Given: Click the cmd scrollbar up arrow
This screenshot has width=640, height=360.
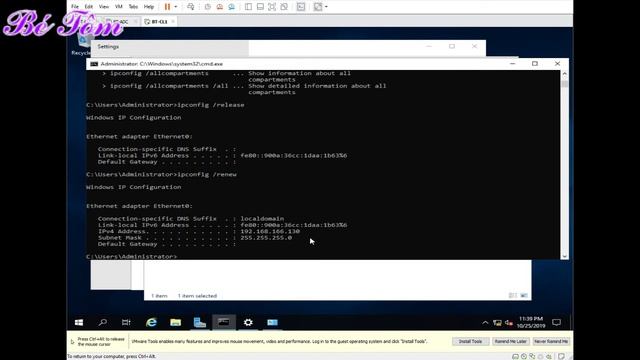Looking at the screenshot, I should click(564, 74).
